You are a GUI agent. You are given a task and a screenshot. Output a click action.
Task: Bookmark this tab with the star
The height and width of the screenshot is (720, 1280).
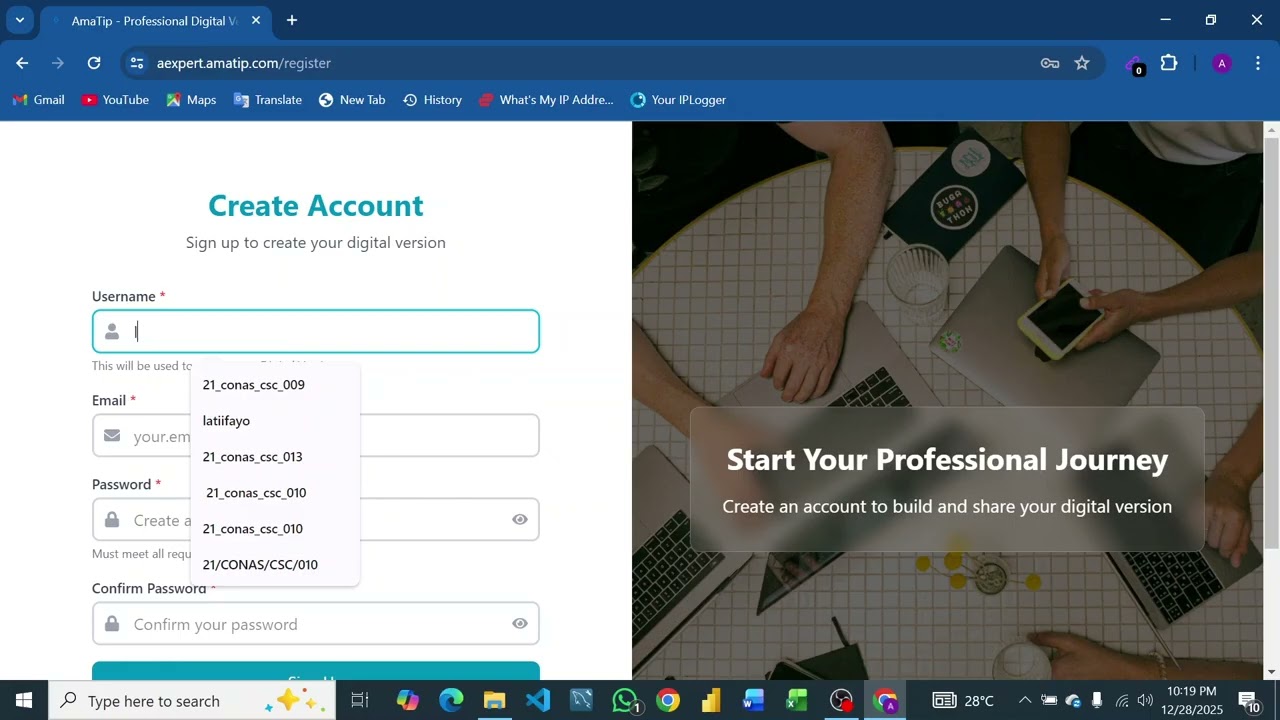coord(1082,63)
